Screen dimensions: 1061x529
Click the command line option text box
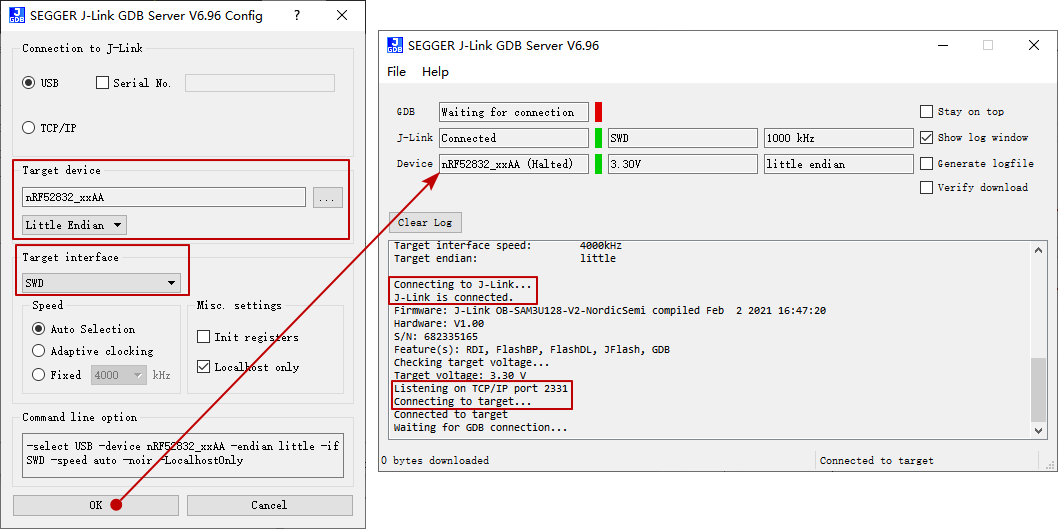click(183, 455)
